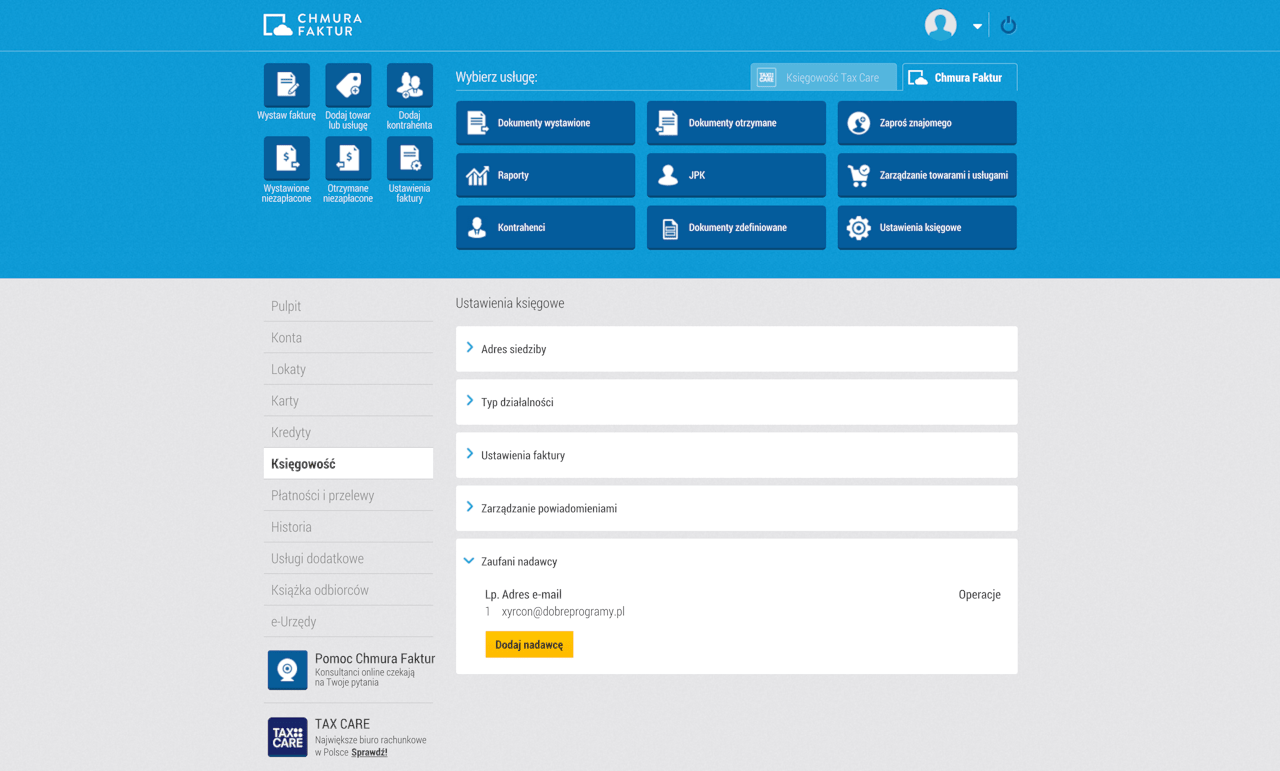Click the Wystaw fakturę icon
Screen dimensions: 1280x771
[x=287, y=85]
